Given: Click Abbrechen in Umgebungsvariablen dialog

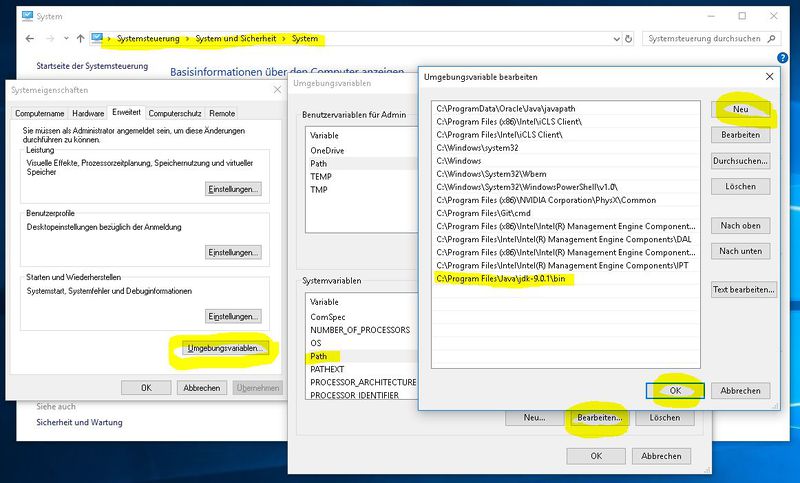Looking at the screenshot, I should click(661, 456).
